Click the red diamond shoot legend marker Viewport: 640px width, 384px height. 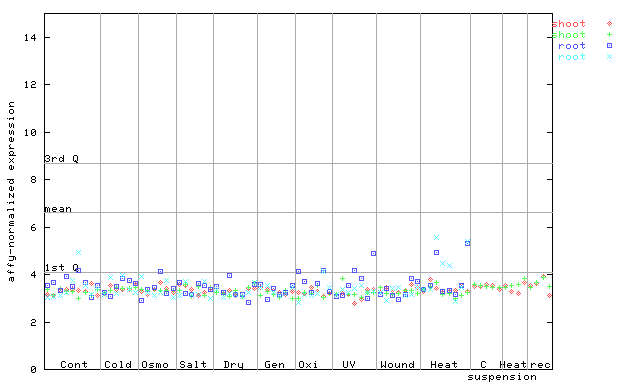pos(609,24)
